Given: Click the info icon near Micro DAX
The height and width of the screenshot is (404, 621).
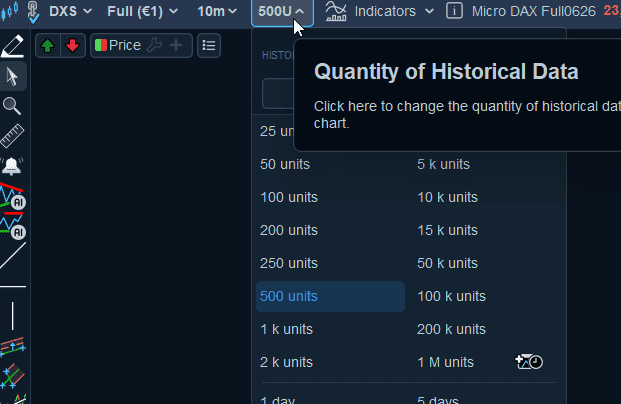Looking at the screenshot, I should click(x=454, y=11).
